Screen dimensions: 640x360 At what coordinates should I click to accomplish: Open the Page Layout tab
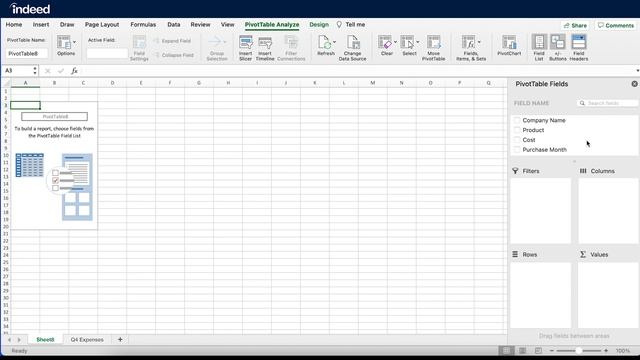[x=102, y=24]
